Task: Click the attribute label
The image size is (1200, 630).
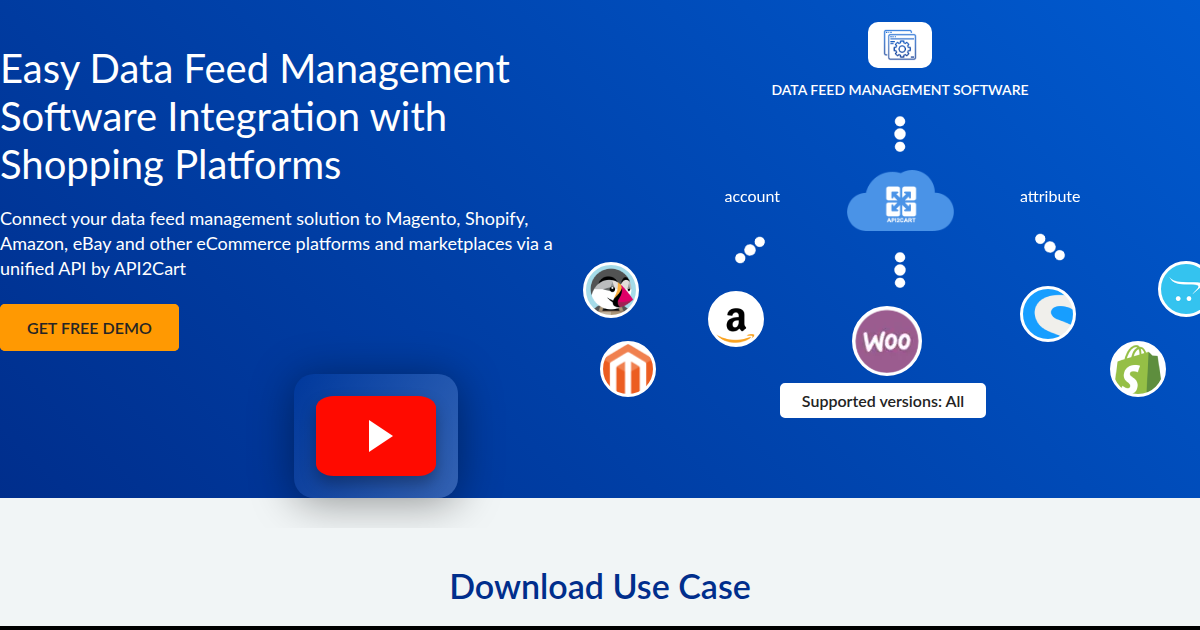Action: (1050, 197)
